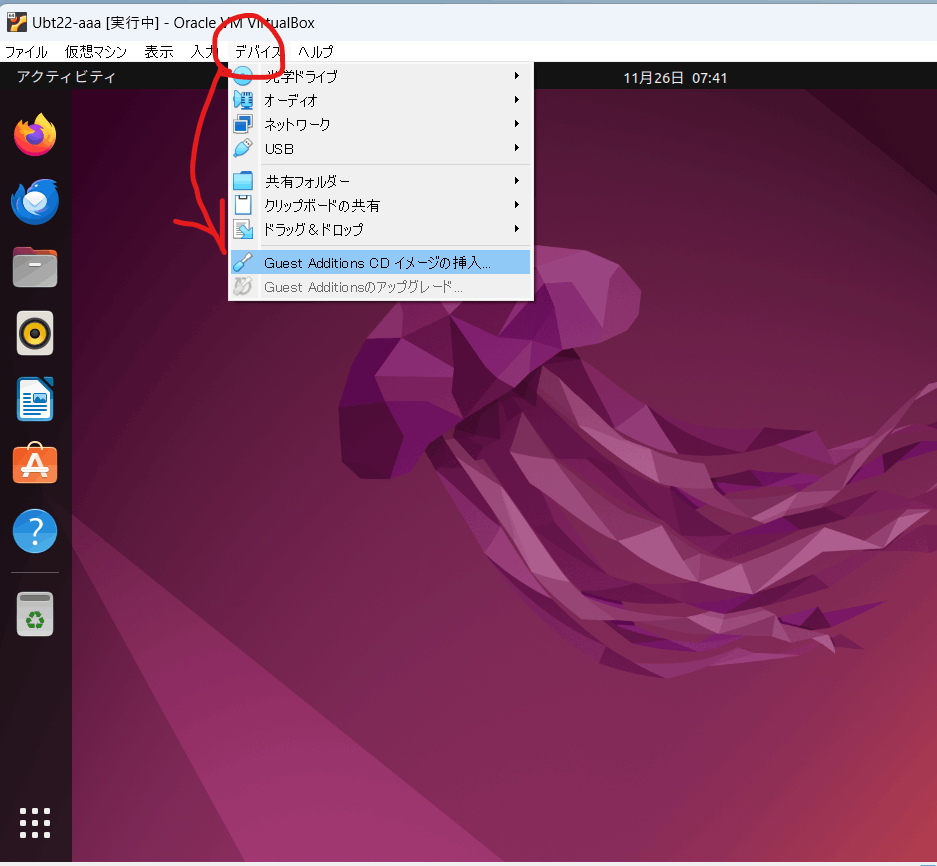The image size is (937, 866).
Task: Open the Trash icon in dock
Action: [x=35, y=614]
